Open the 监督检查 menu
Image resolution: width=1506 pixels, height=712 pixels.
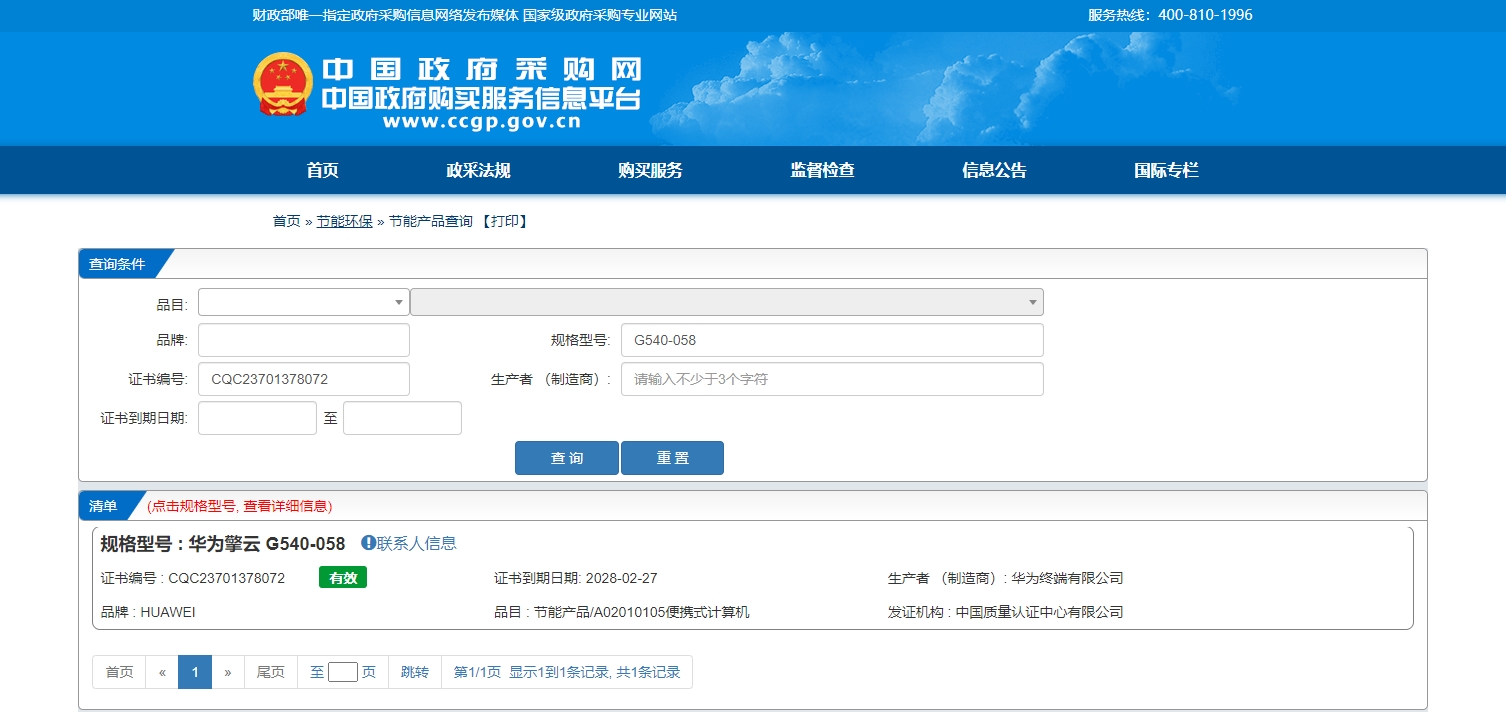[822, 170]
